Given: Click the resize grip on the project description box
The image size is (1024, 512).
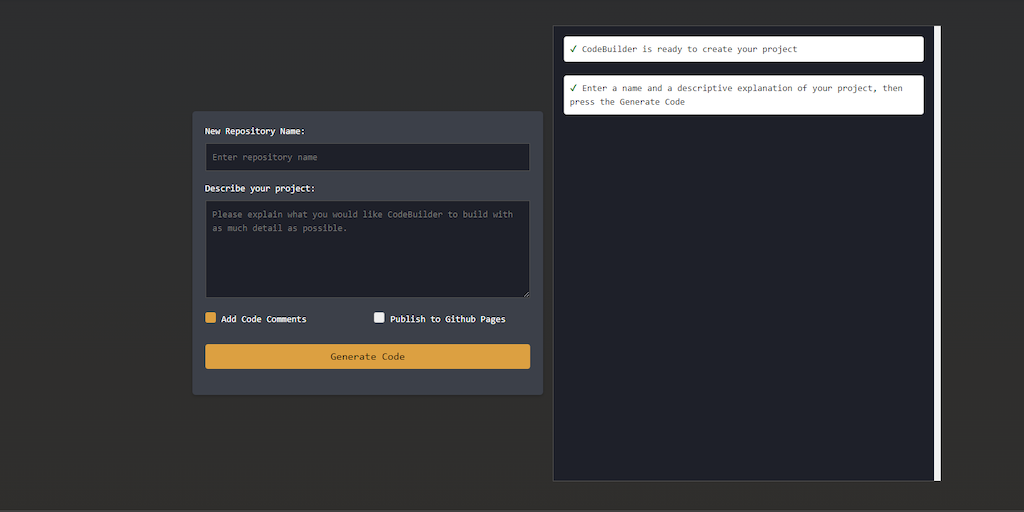Looking at the screenshot, I should tap(525, 293).
